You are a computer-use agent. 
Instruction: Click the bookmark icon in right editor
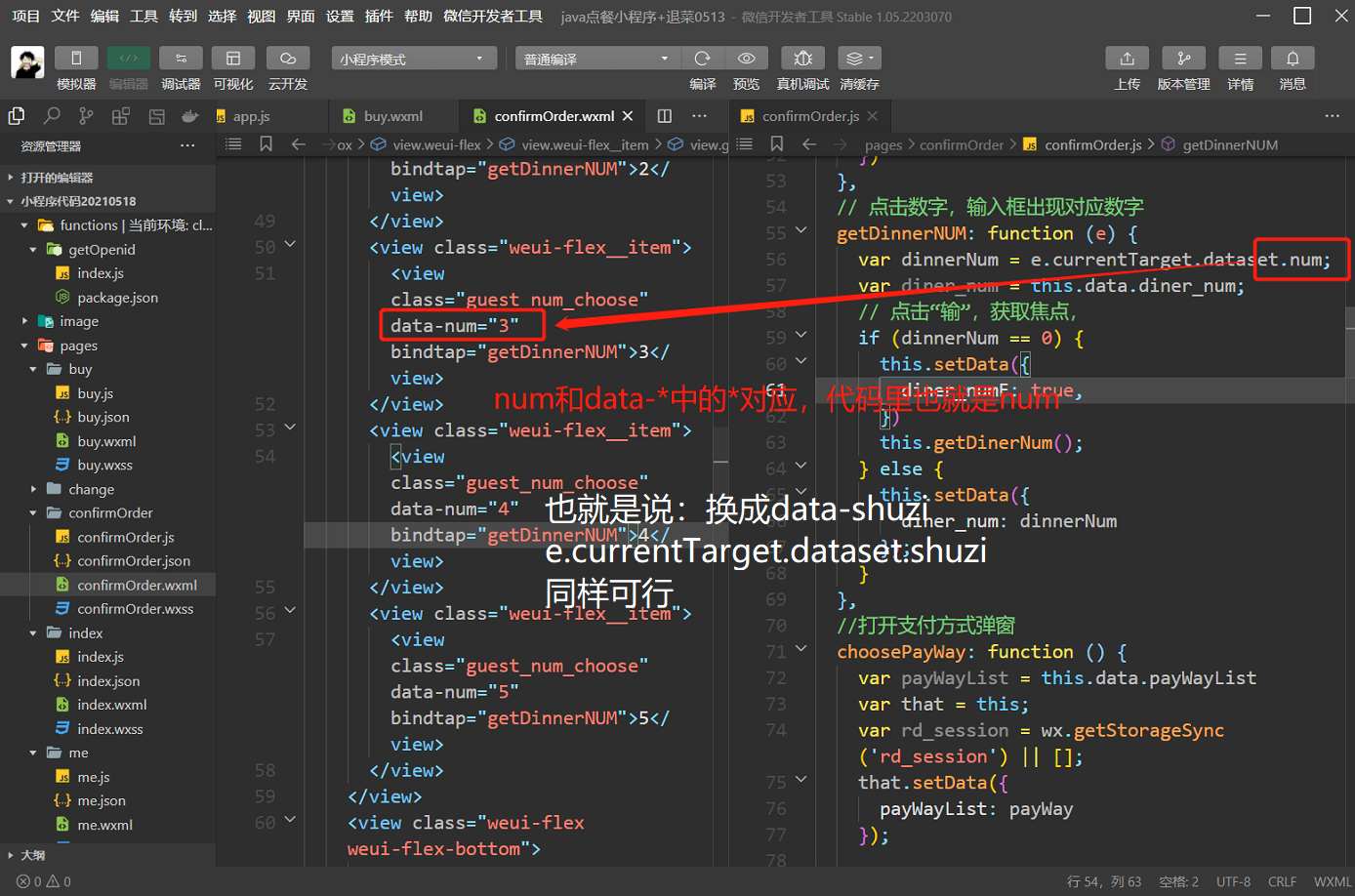777,144
